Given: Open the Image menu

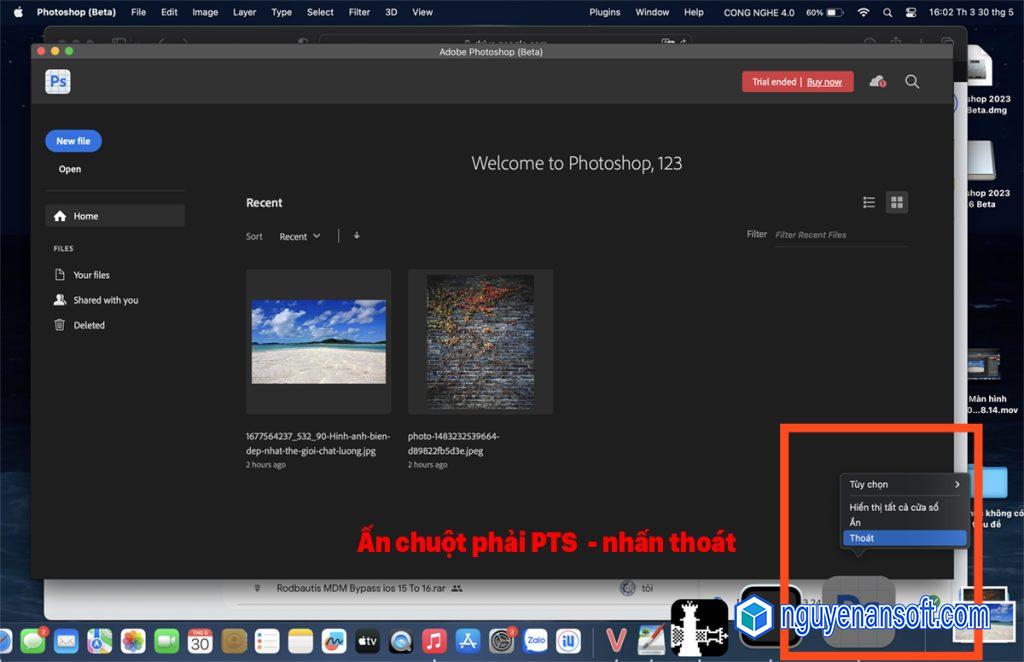Looking at the screenshot, I should [x=205, y=12].
